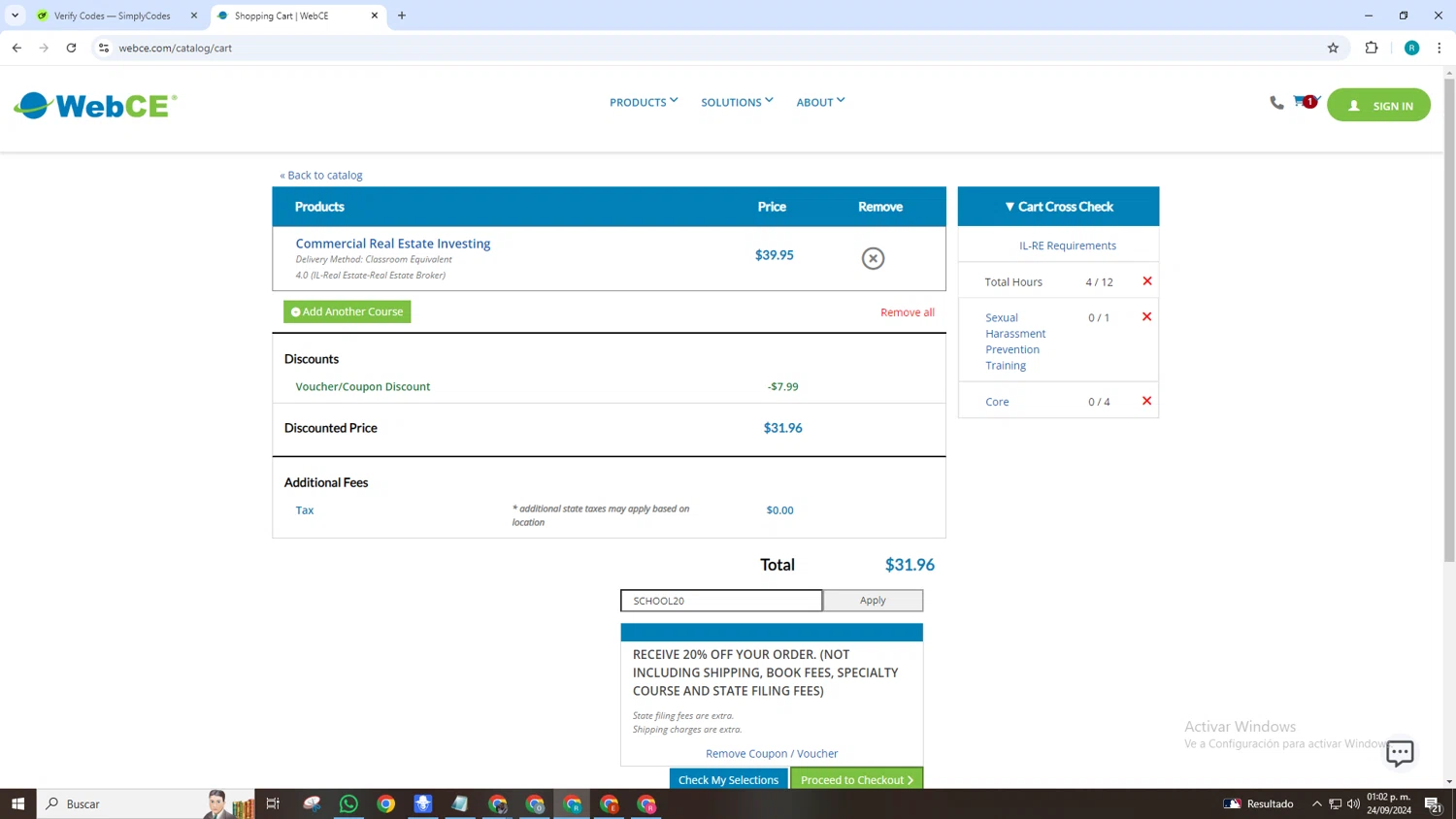Bookmark this page with star icon
The width and height of the screenshot is (1456, 819).
(1333, 48)
